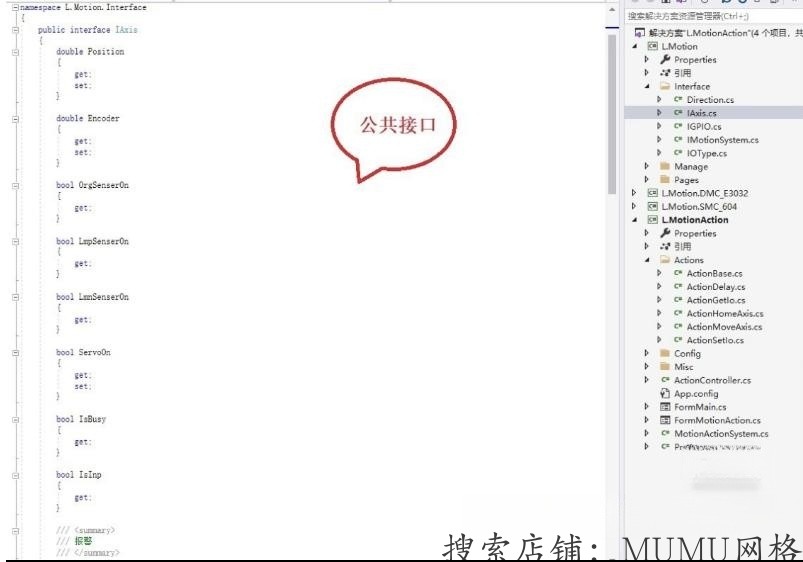Collapse the L.MotionAction project node
Image resolution: width=803 pixels, height=562 pixels.
[635, 220]
